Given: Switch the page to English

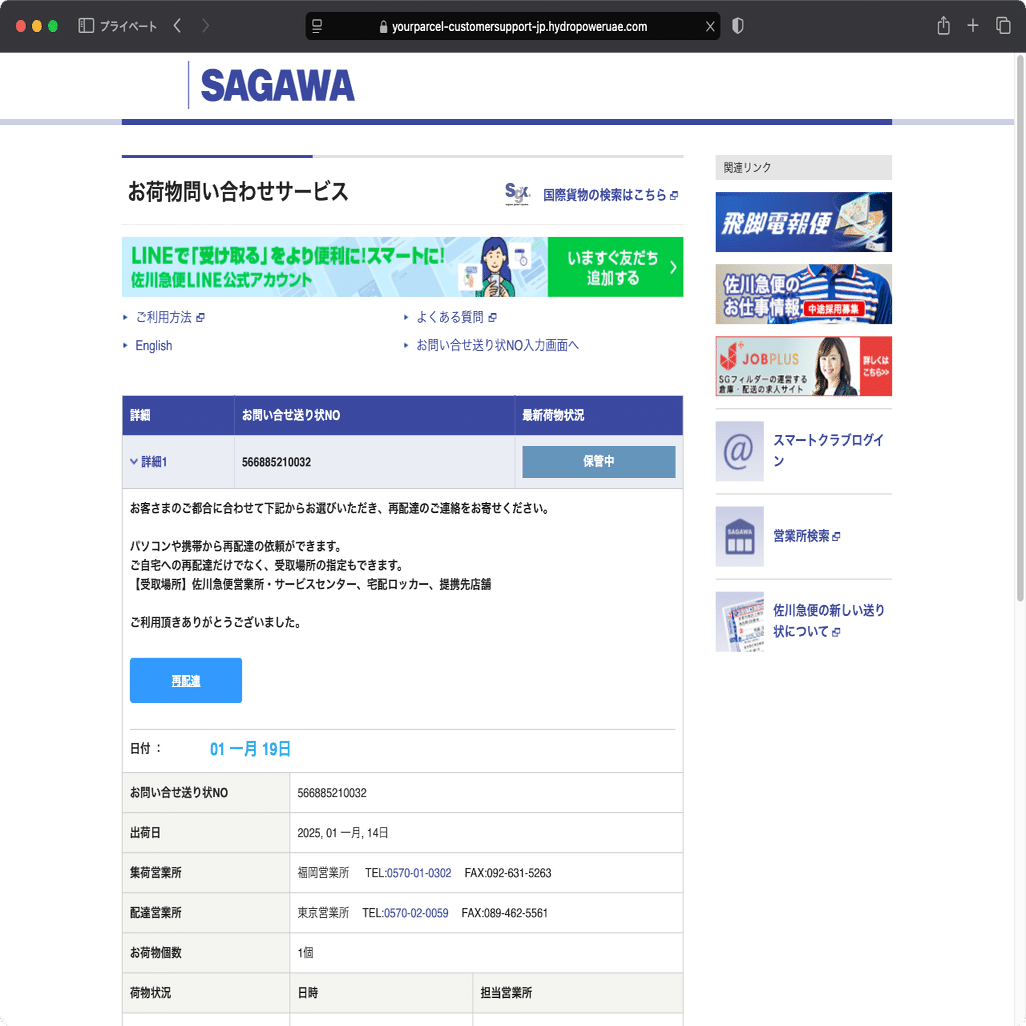Looking at the screenshot, I should [x=152, y=345].
